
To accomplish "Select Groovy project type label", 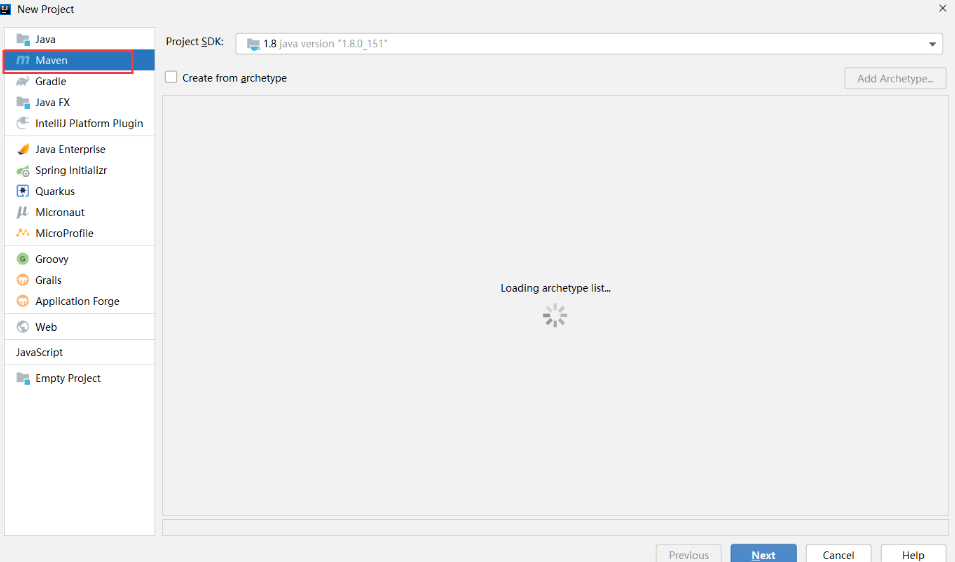I will tap(52, 259).
